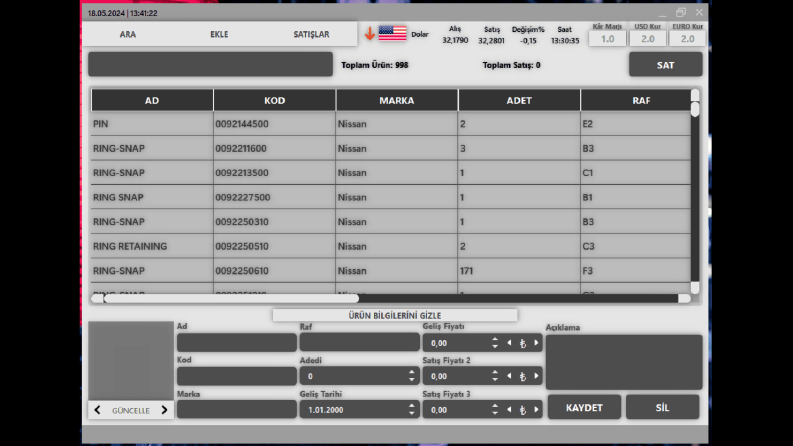This screenshot has height=446, width=793.
Task: Switch Geliş Fiyatı currency with right arrow
Action: pyautogui.click(x=536, y=343)
